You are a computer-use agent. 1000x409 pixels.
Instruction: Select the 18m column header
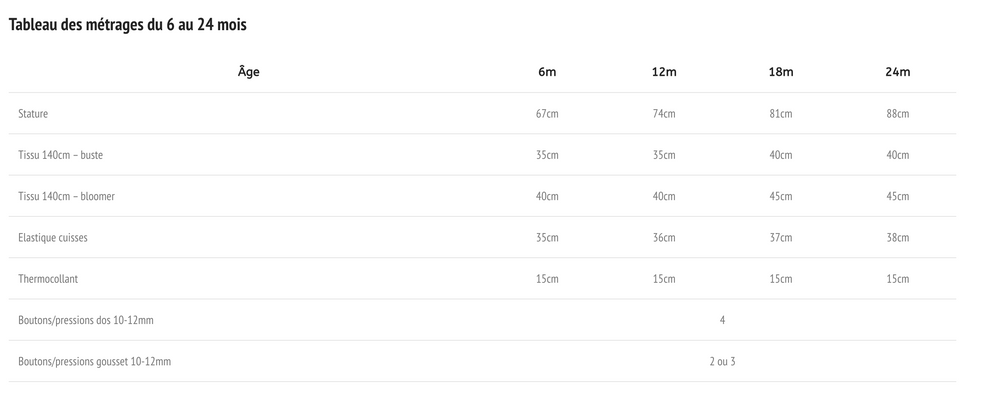pyautogui.click(x=781, y=72)
